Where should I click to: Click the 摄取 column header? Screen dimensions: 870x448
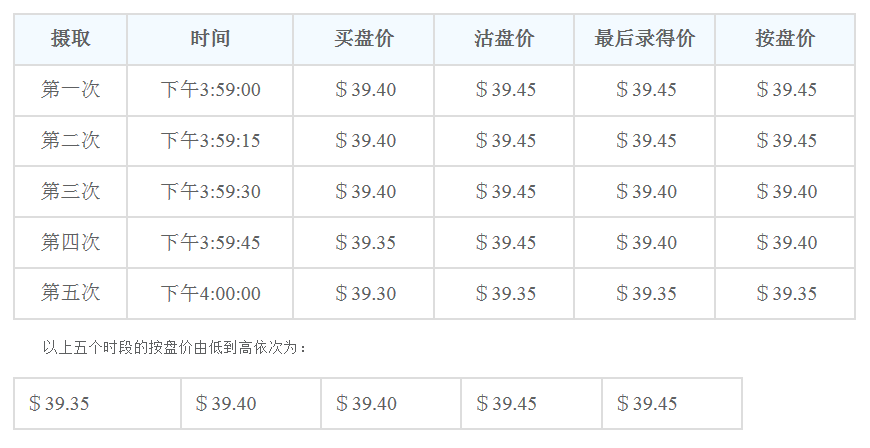[x=70, y=39]
